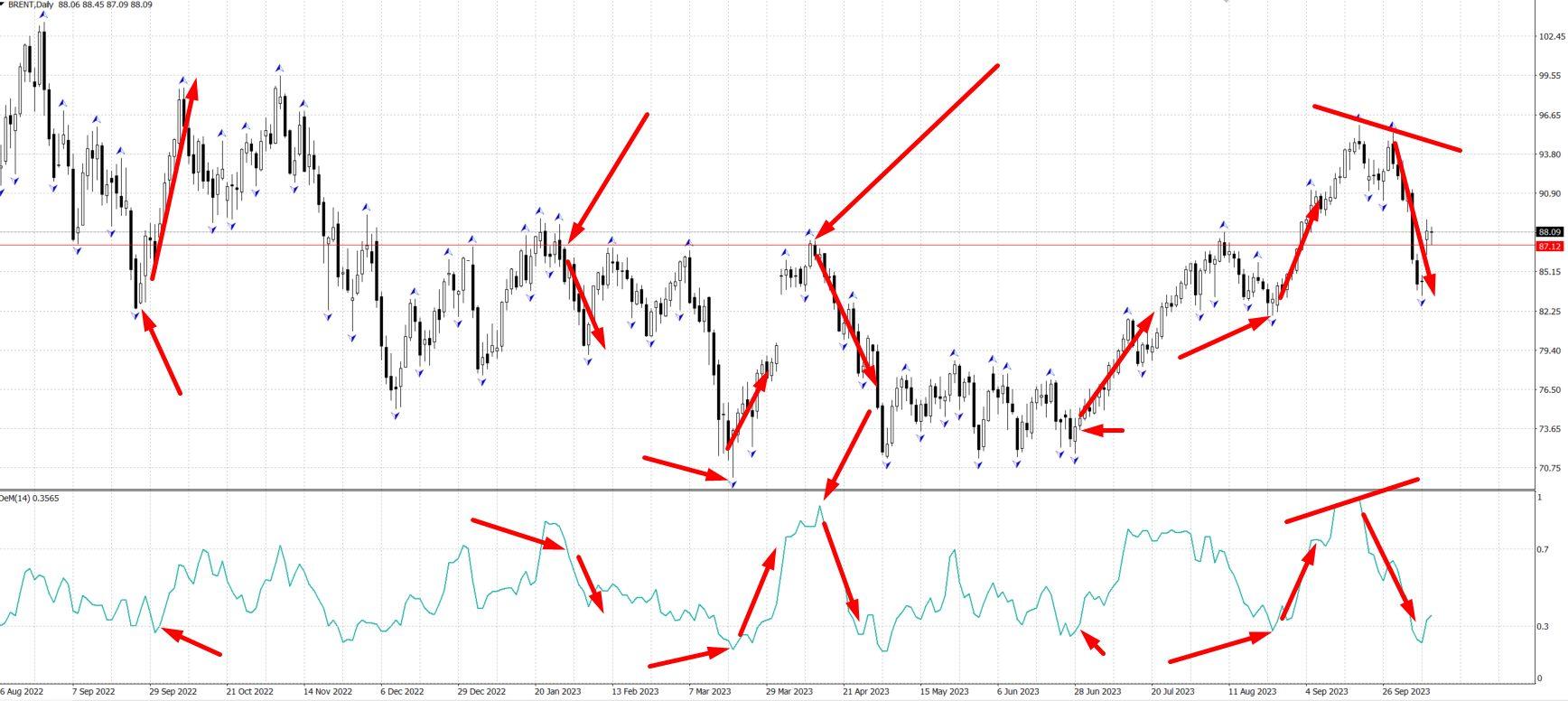Click the 102.45 price scale label
The image size is (1568, 701).
(x=1550, y=37)
